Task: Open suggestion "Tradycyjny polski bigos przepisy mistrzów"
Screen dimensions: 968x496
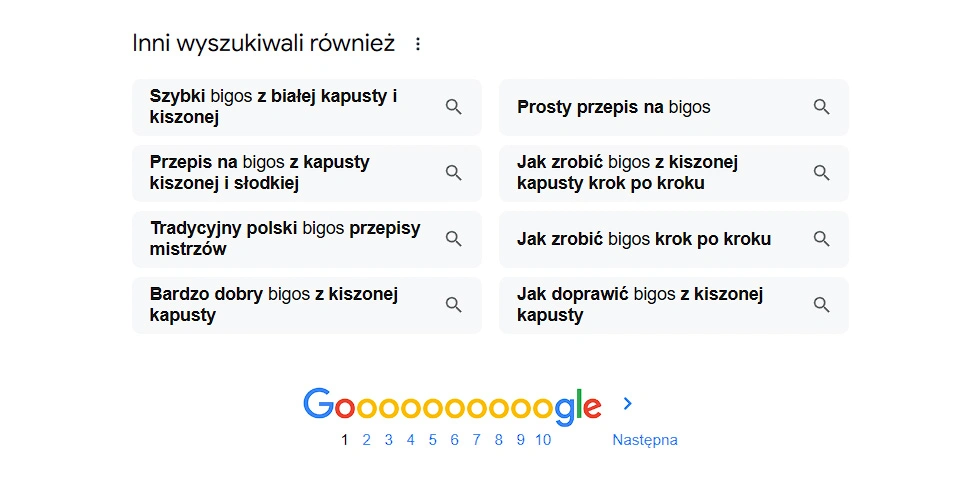Action: tap(307, 239)
